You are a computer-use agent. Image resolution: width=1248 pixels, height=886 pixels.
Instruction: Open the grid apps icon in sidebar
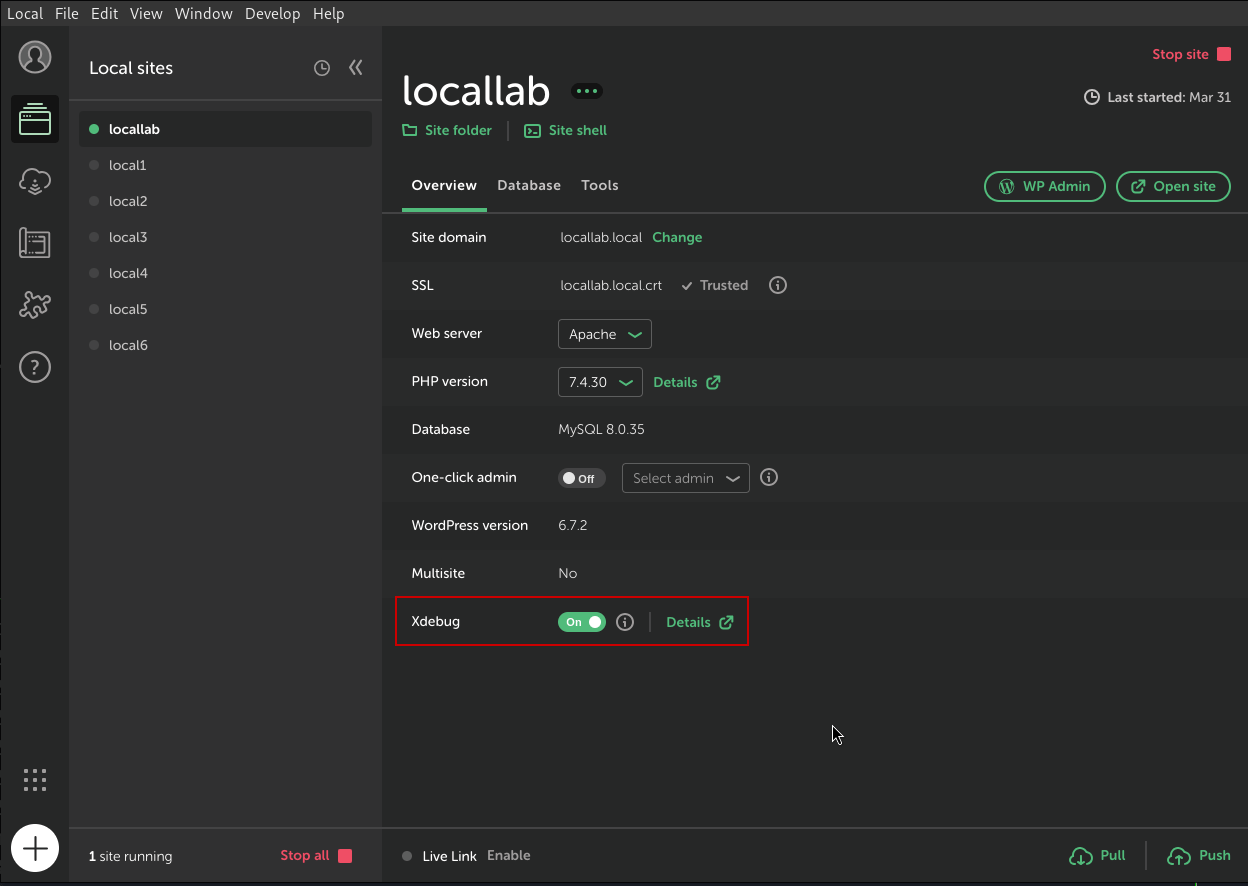35,780
